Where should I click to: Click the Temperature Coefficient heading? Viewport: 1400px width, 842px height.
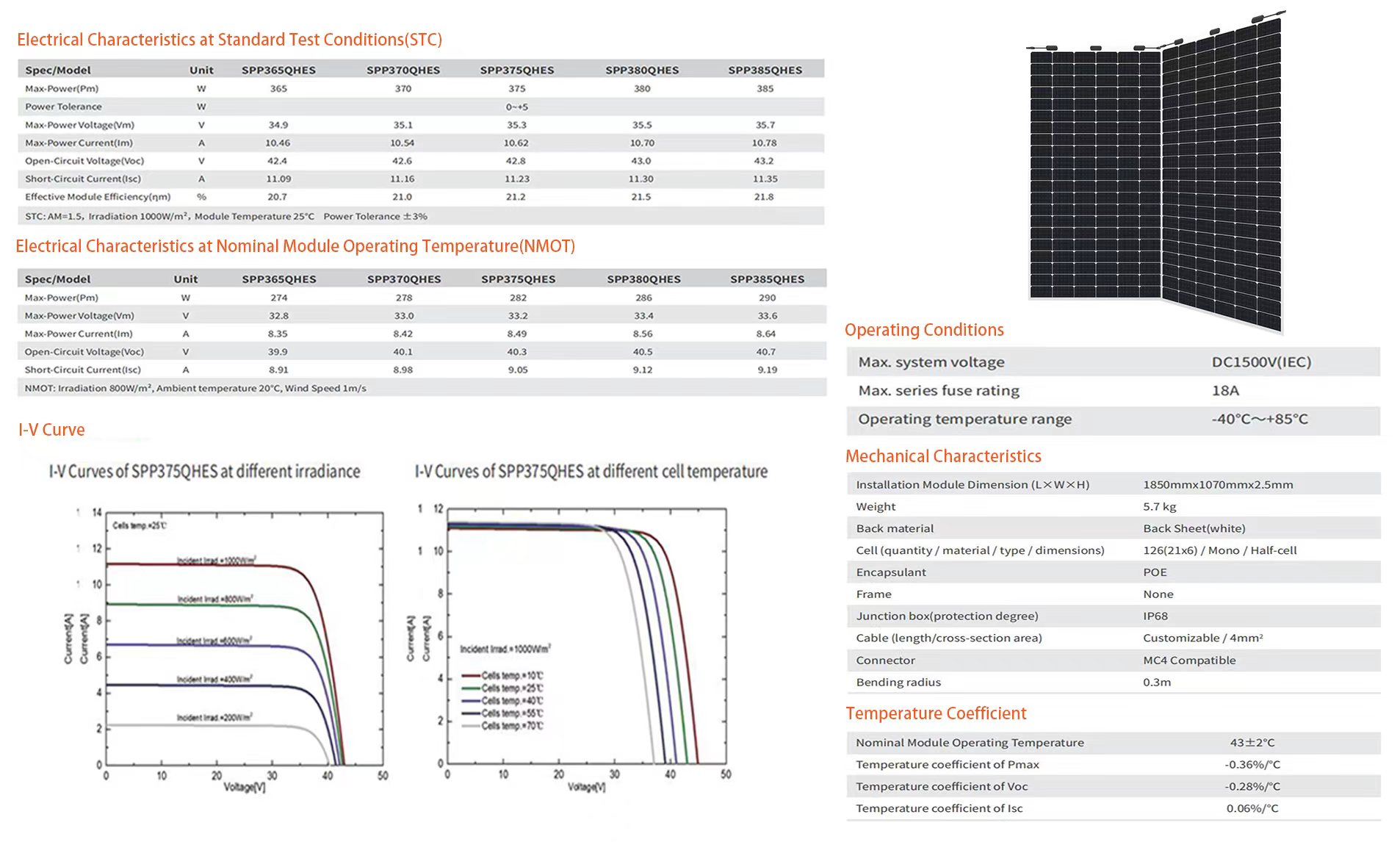(x=935, y=713)
